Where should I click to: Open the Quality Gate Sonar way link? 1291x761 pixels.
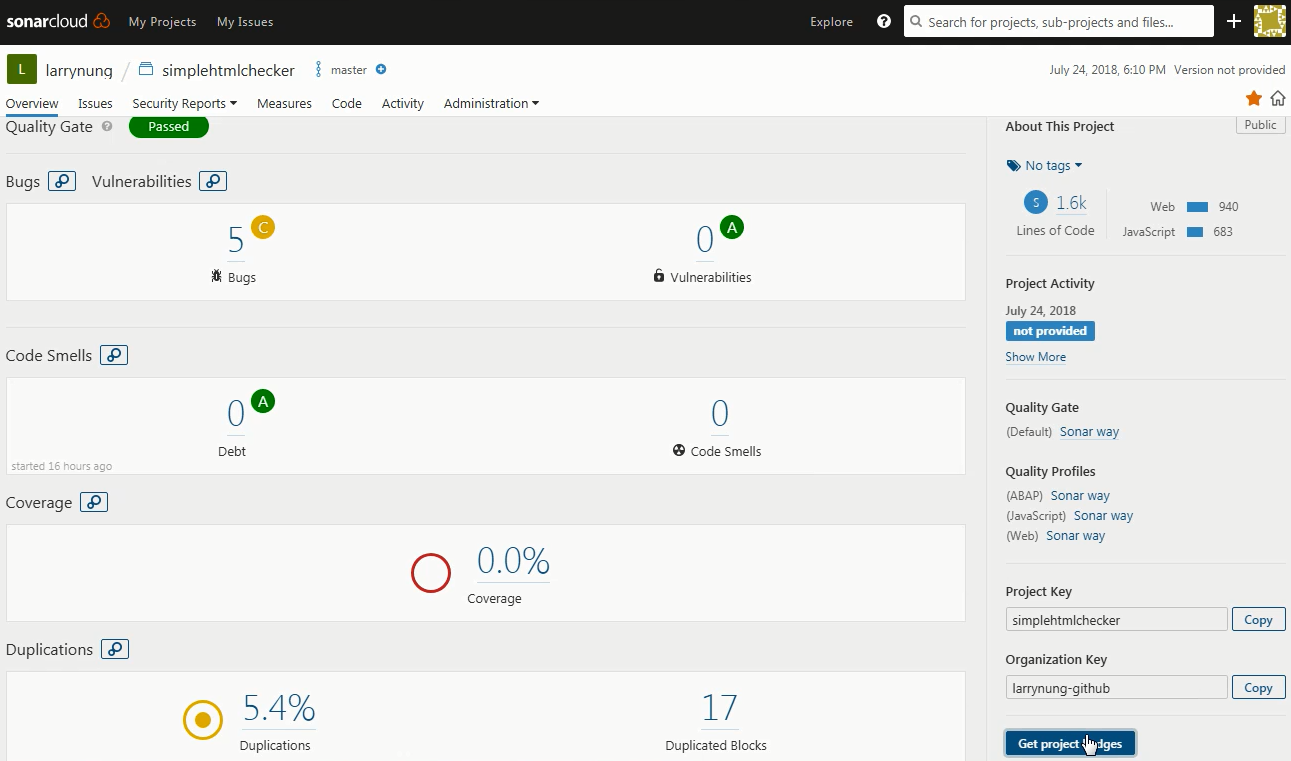(x=1089, y=432)
